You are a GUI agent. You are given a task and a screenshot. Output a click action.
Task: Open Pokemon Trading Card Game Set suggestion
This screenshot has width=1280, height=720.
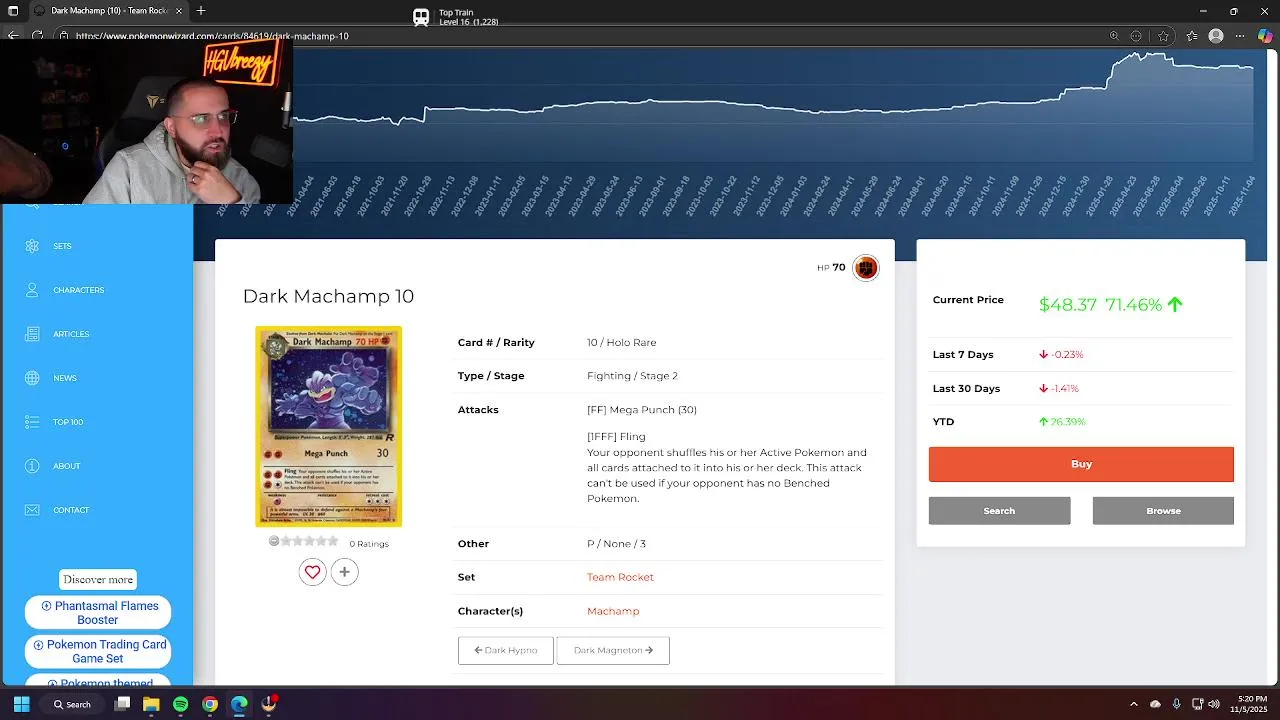98,652
